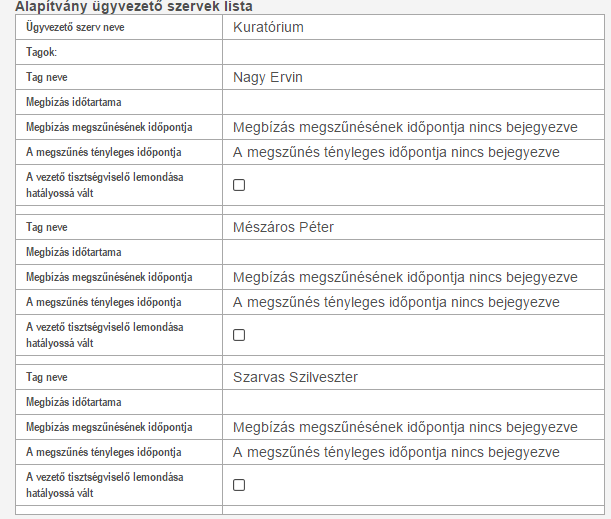Click 'A megszűnés tényleges időpontja' label in Mészáros Péter block
Image resolution: width=611 pixels, height=519 pixels.
coord(104,302)
